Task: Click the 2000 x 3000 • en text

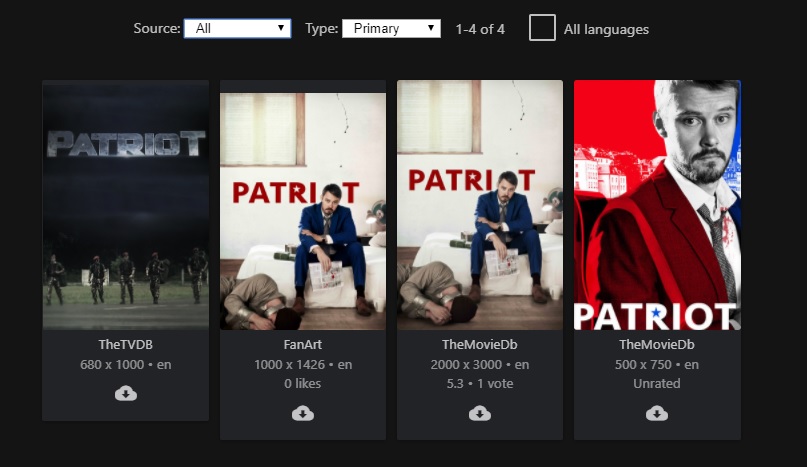Action: coord(480,365)
